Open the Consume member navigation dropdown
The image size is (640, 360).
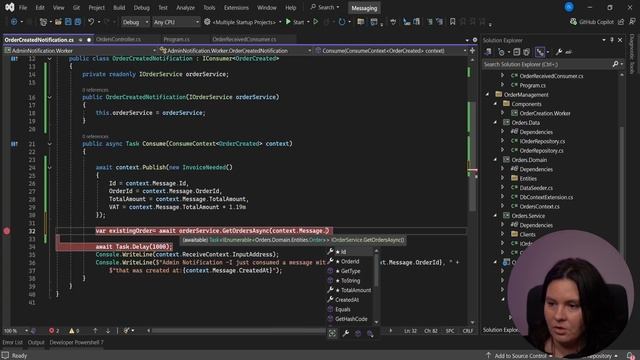point(391,51)
